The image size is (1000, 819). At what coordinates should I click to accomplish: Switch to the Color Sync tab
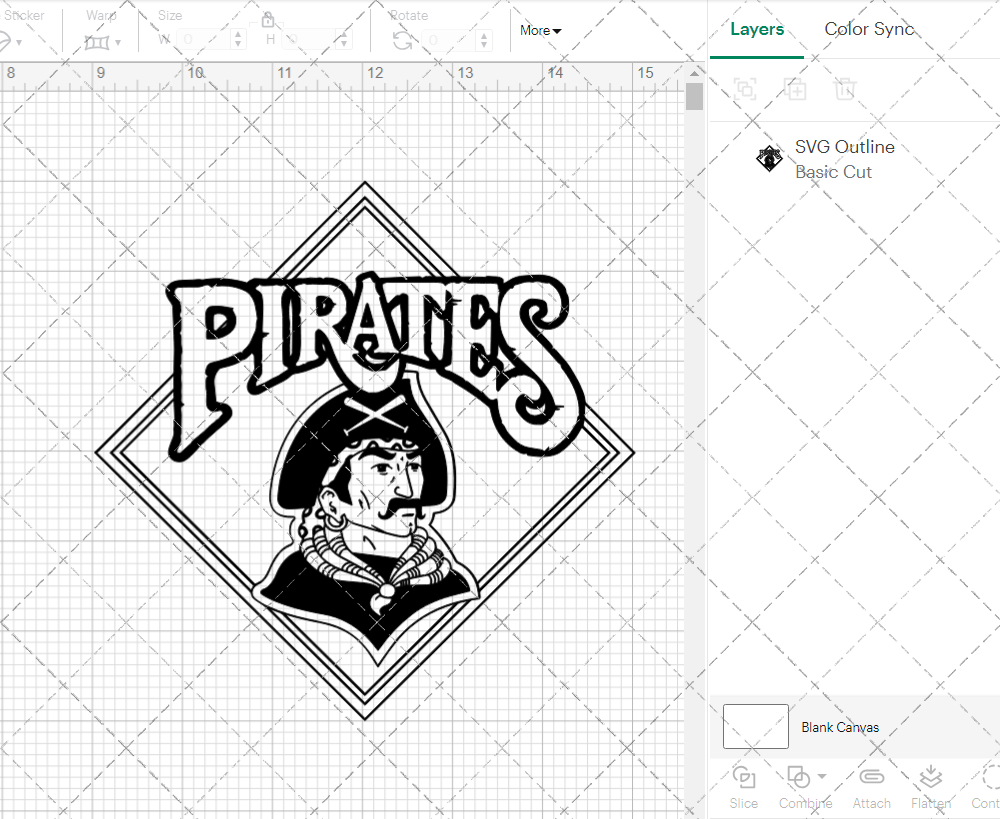pos(869,29)
